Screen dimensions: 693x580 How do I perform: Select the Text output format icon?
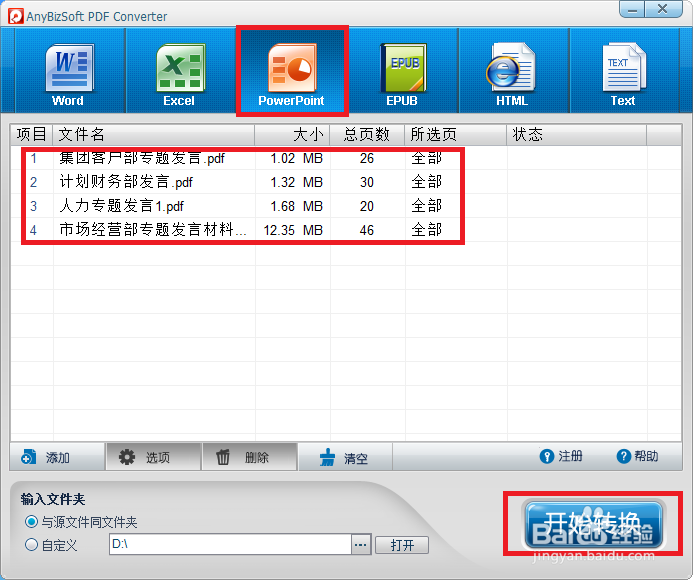tap(623, 71)
